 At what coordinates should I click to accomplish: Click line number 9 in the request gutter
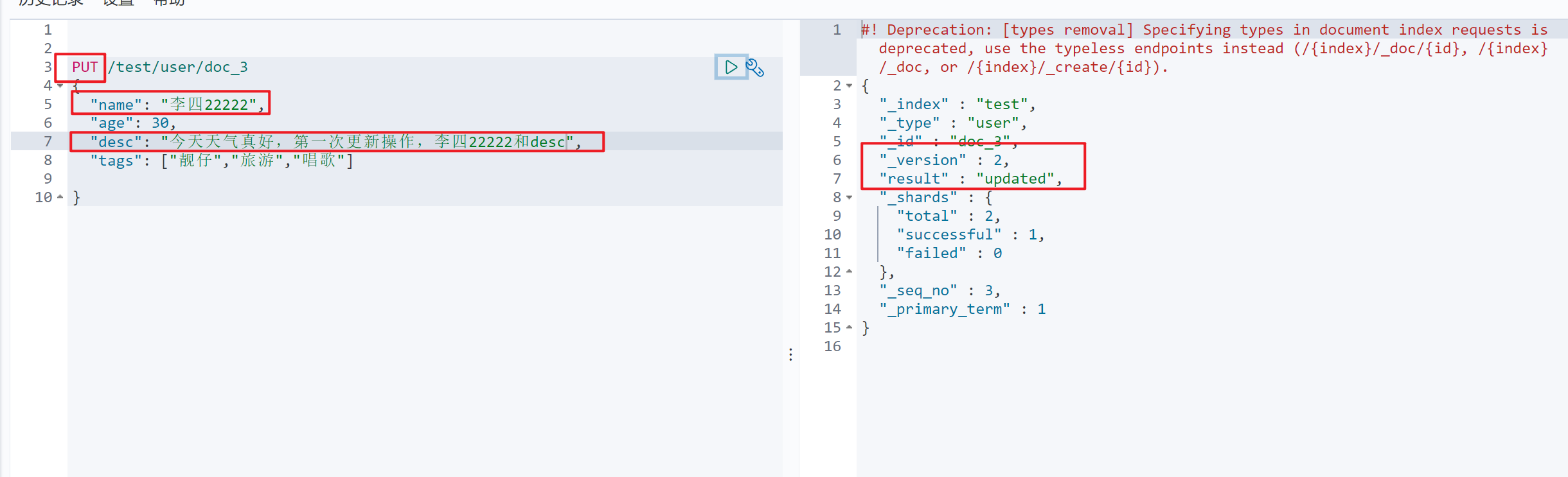click(48, 178)
